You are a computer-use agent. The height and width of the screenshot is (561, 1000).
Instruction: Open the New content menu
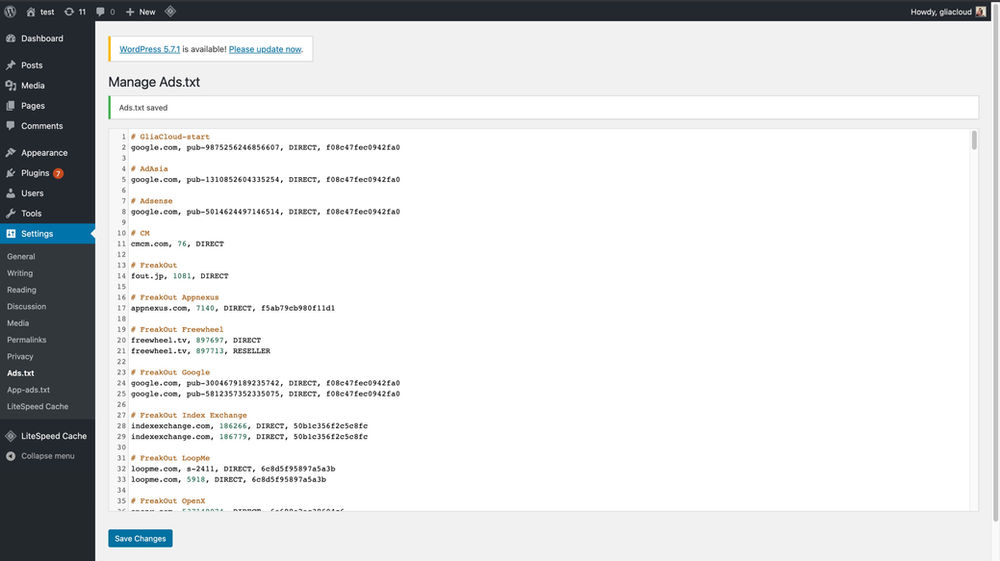pos(140,11)
